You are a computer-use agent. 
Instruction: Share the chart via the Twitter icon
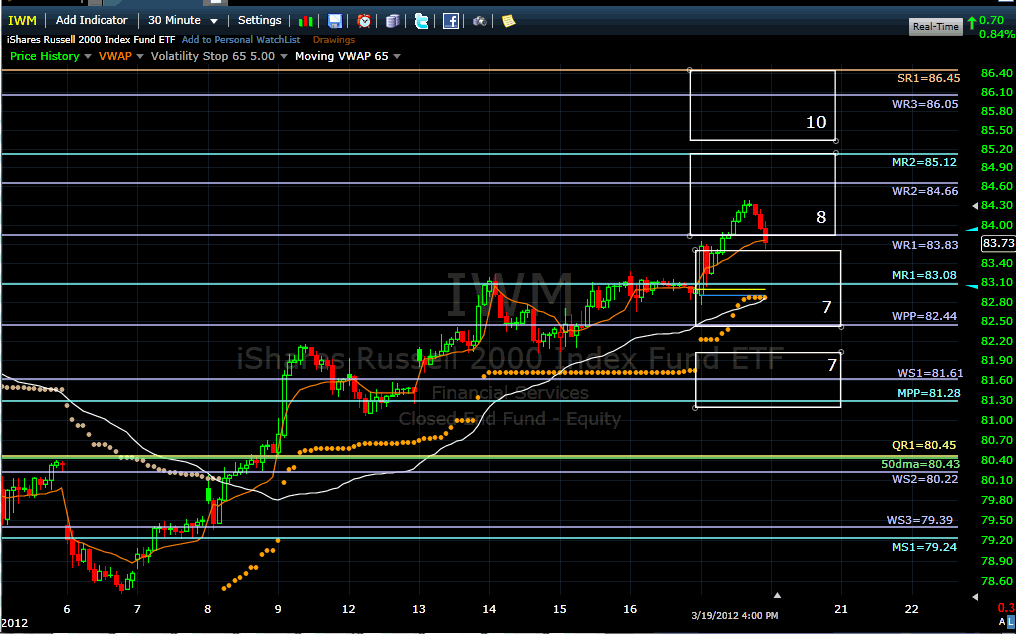(x=422, y=20)
